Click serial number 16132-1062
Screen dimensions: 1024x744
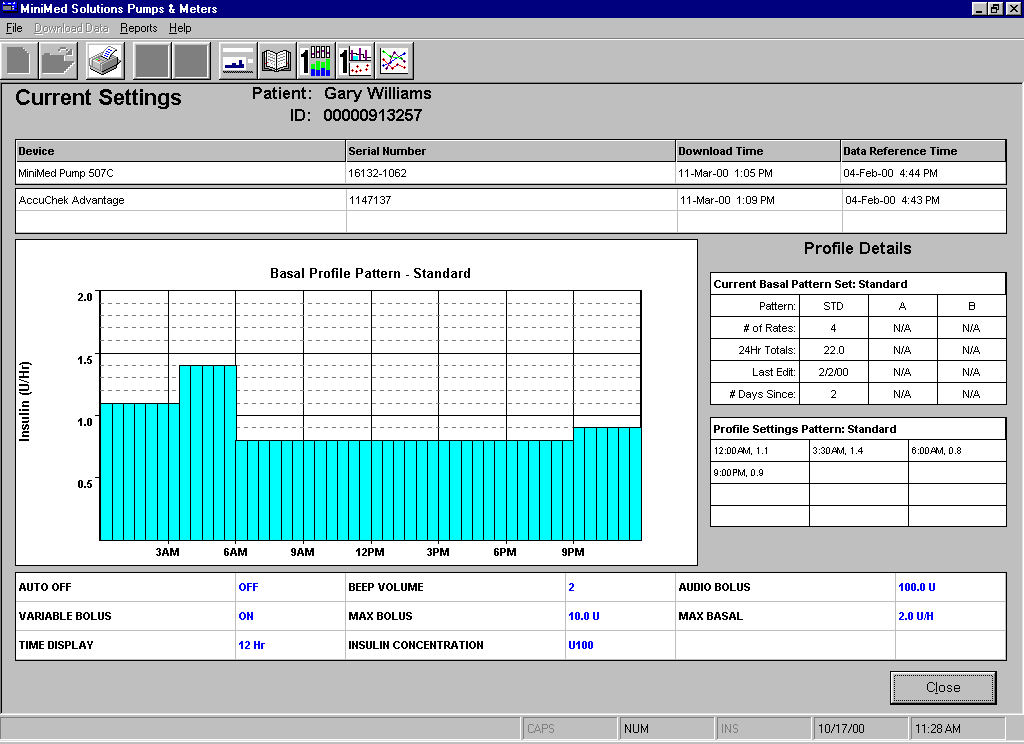[377, 173]
